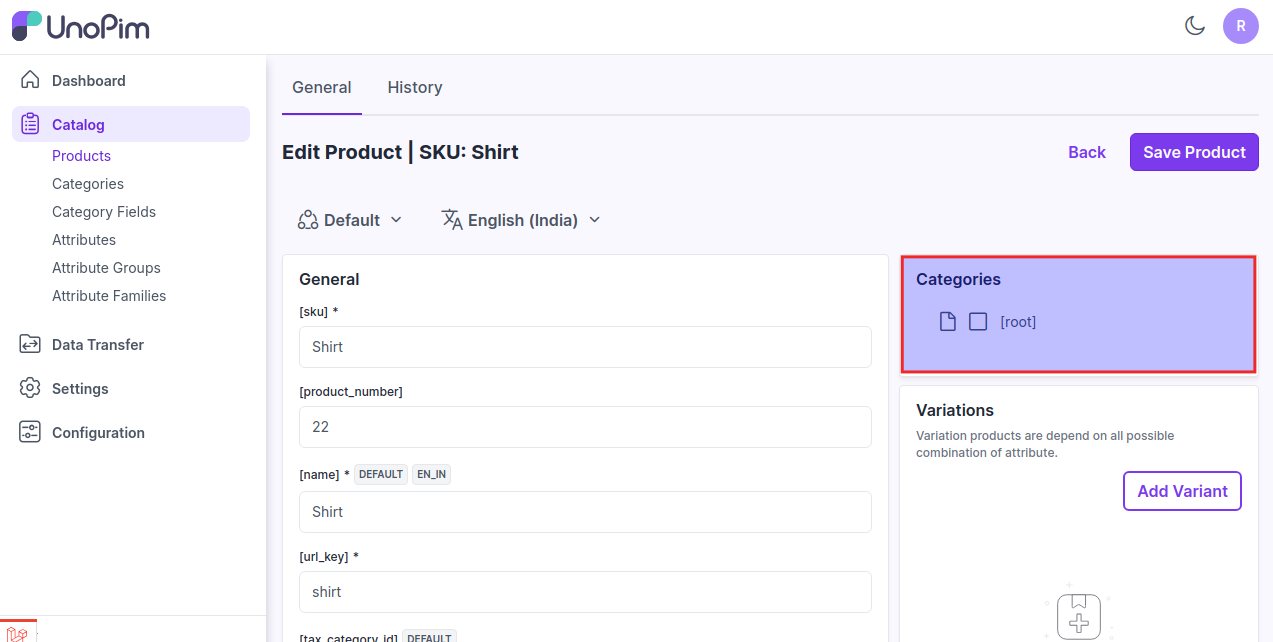The height and width of the screenshot is (642, 1273).
Task: Open the Default channel dropdown
Action: (350, 220)
